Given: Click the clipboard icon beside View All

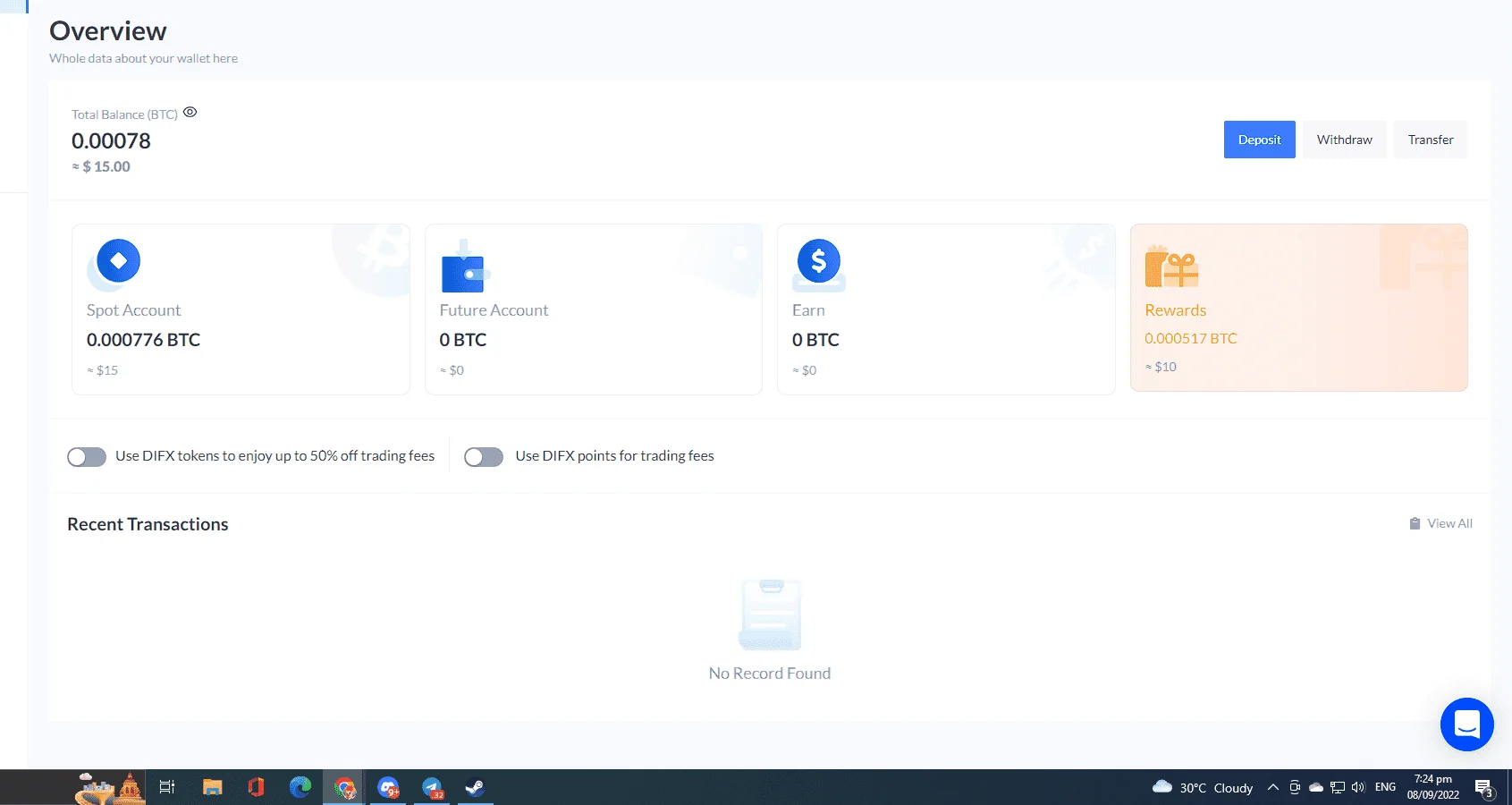Looking at the screenshot, I should (x=1415, y=523).
